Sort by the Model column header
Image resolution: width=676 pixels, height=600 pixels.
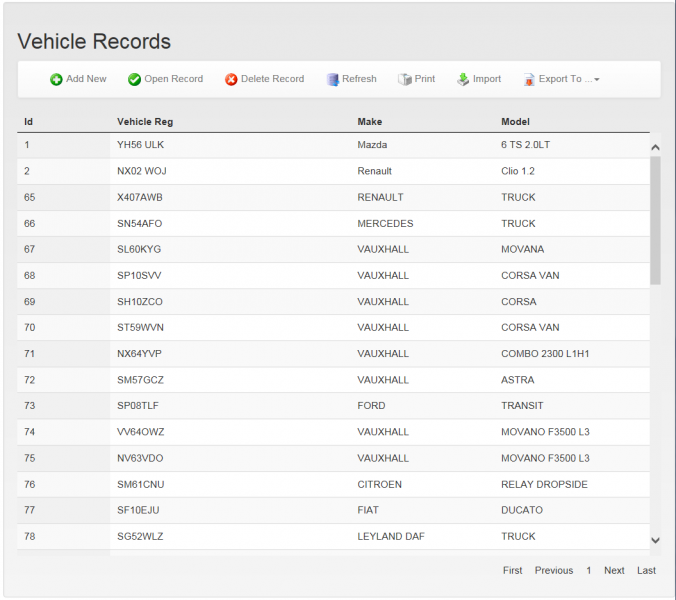tap(515, 122)
